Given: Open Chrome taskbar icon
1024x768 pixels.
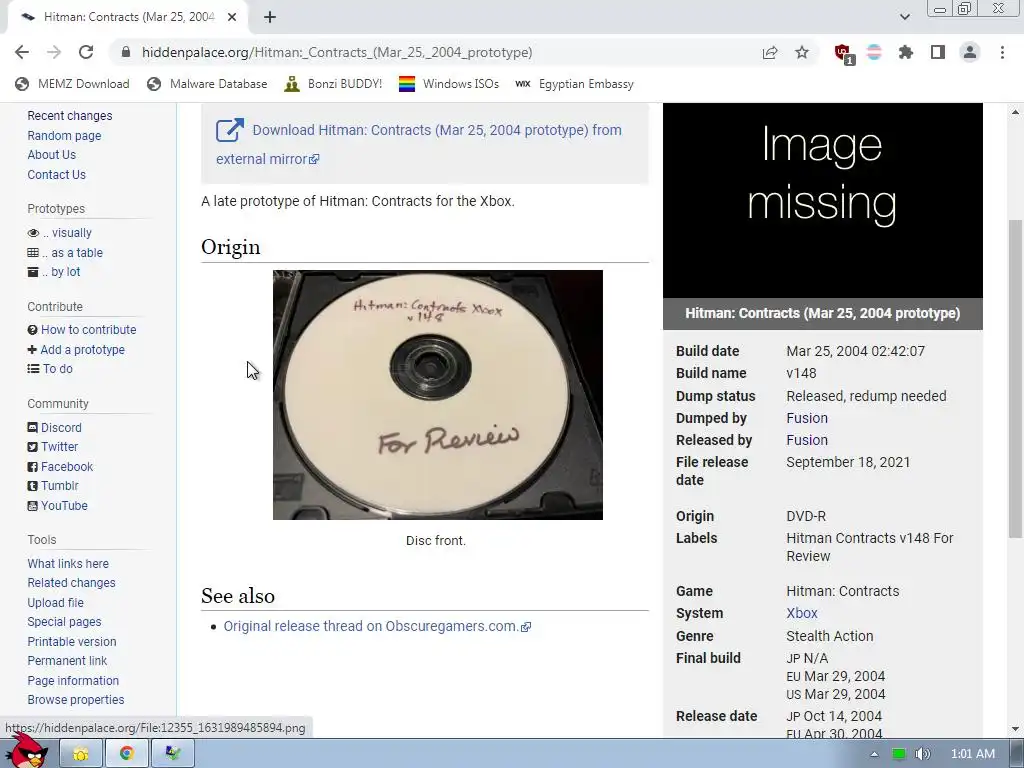Looking at the screenshot, I should tap(127, 754).
